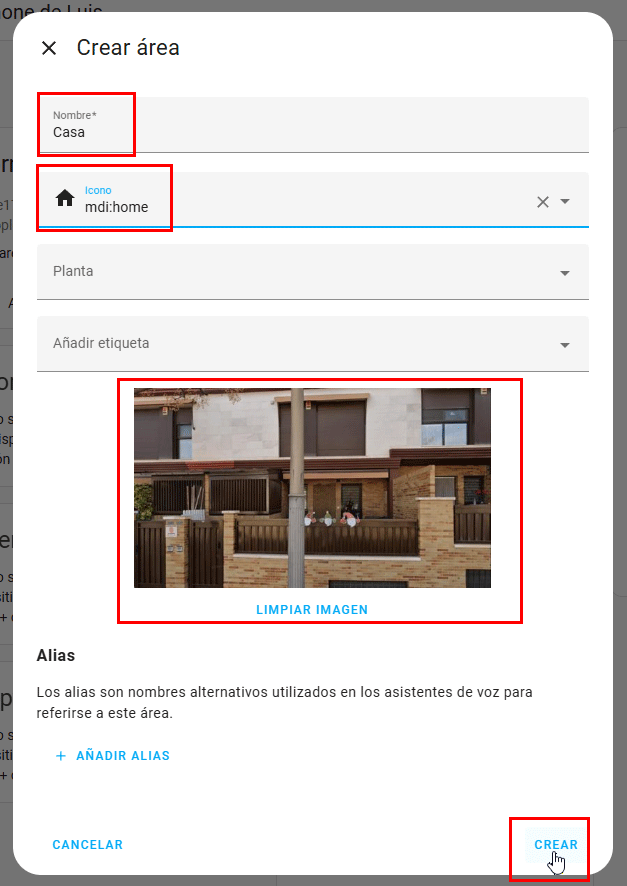This screenshot has width=627, height=886.
Task: Clear the selected mdi:home icon value
Action: [x=543, y=202]
